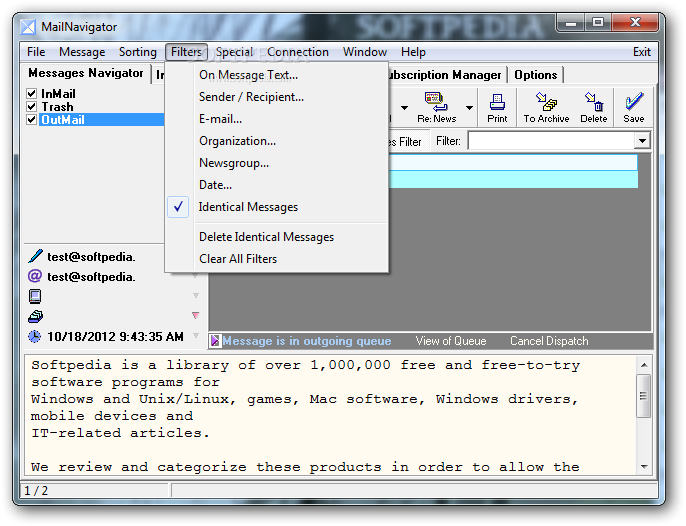This screenshot has width=686, height=526.
Task: Open the Message menu
Action: (82, 52)
